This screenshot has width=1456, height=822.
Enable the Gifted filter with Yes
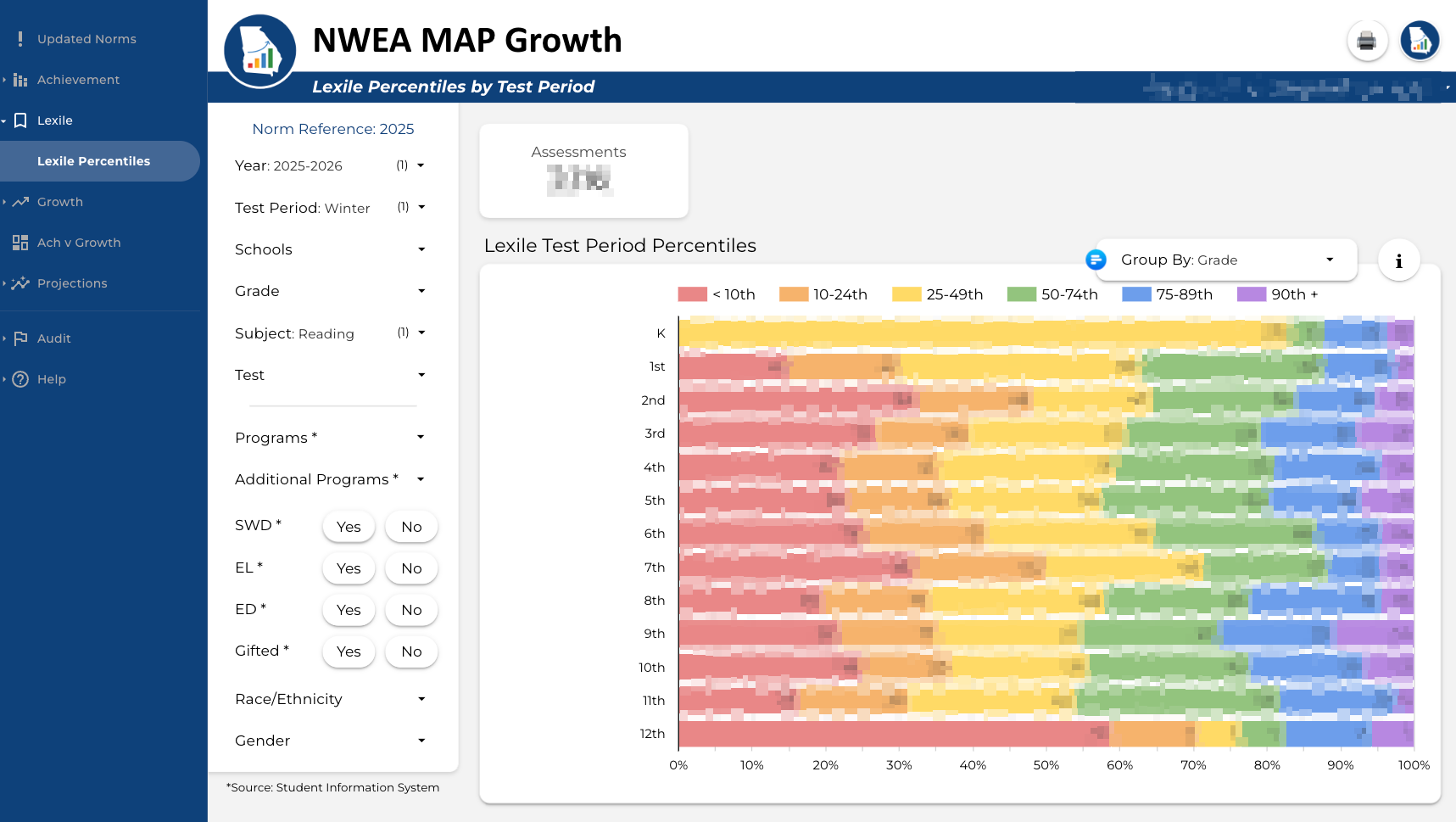click(348, 651)
